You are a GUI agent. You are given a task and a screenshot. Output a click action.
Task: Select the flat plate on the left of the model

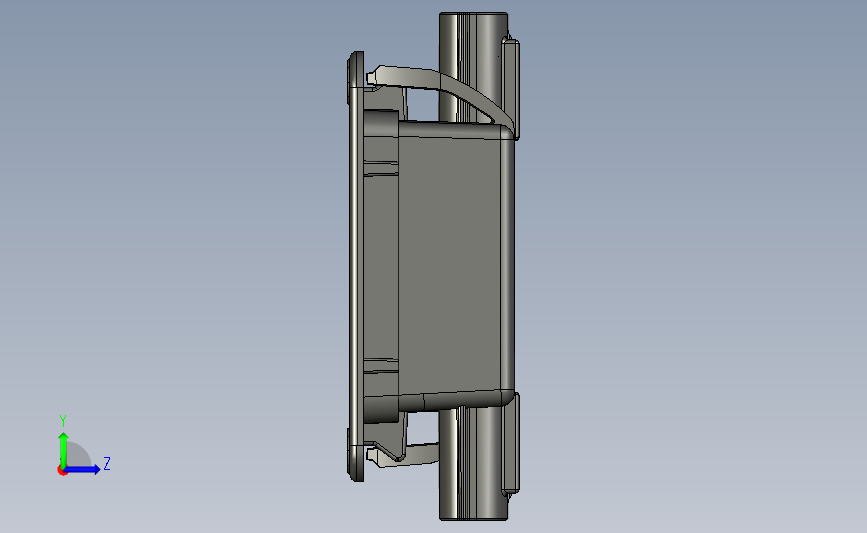354,266
